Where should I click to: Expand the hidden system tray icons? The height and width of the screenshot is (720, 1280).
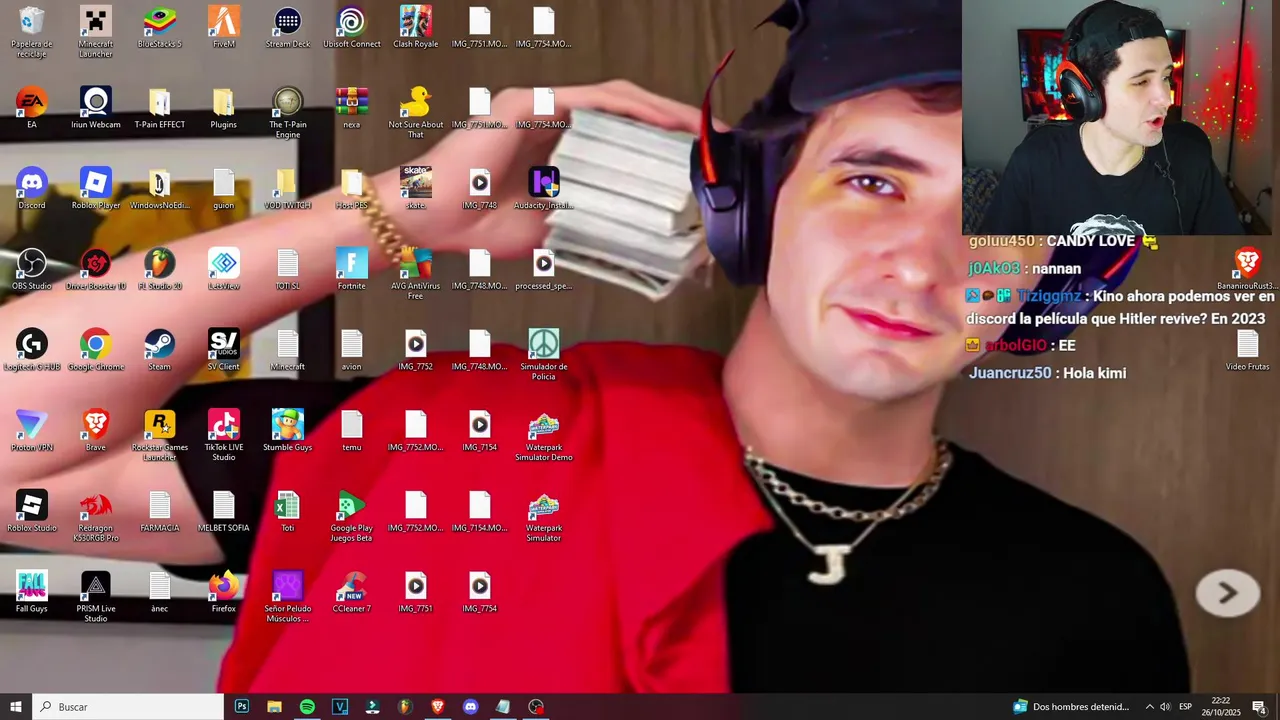(x=1149, y=707)
